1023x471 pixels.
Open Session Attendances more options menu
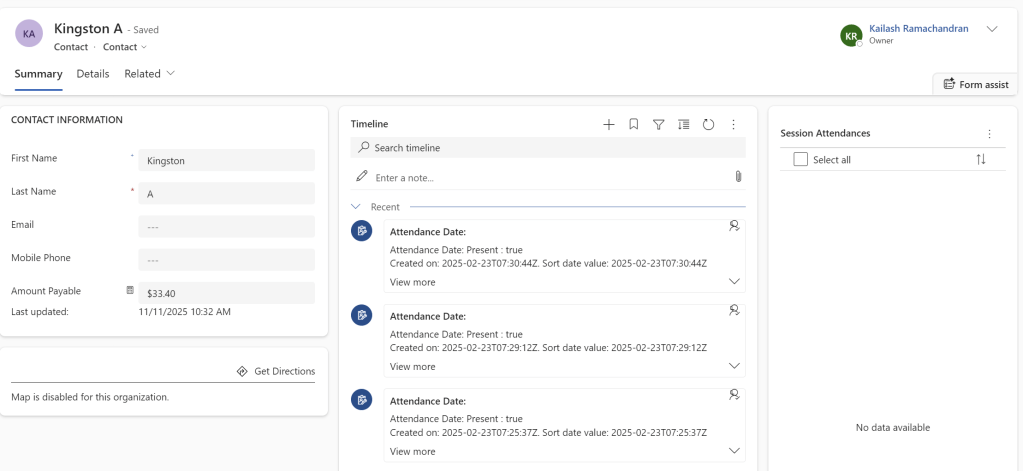[989, 134]
